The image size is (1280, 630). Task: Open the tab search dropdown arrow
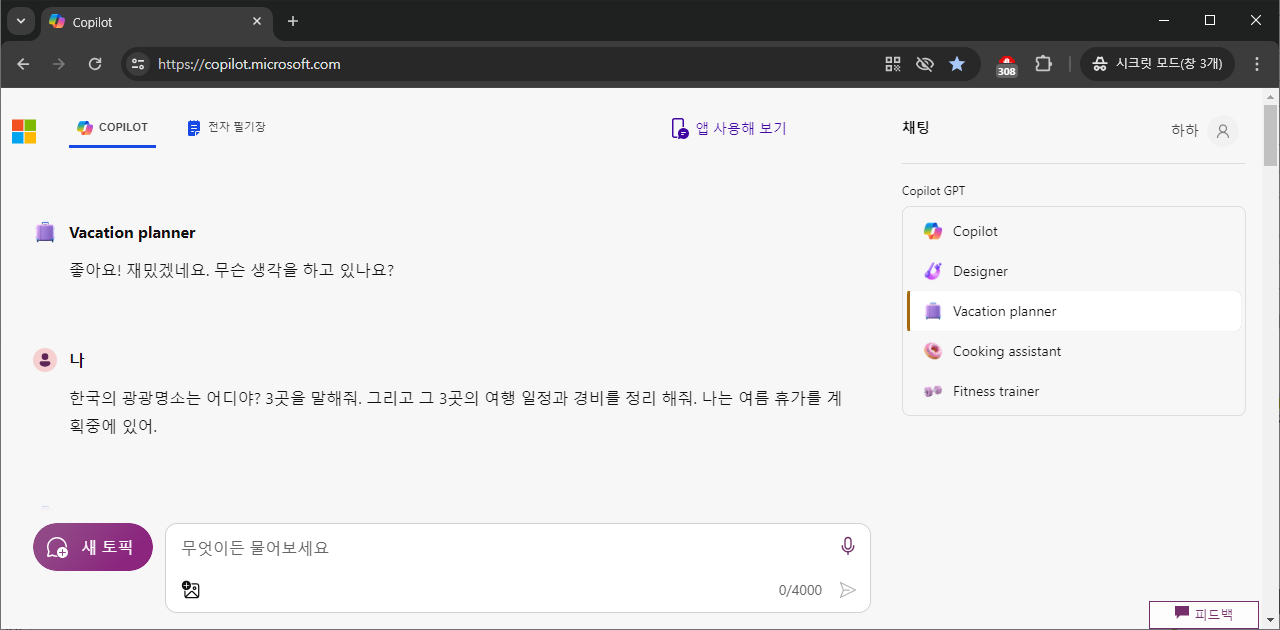pos(21,21)
